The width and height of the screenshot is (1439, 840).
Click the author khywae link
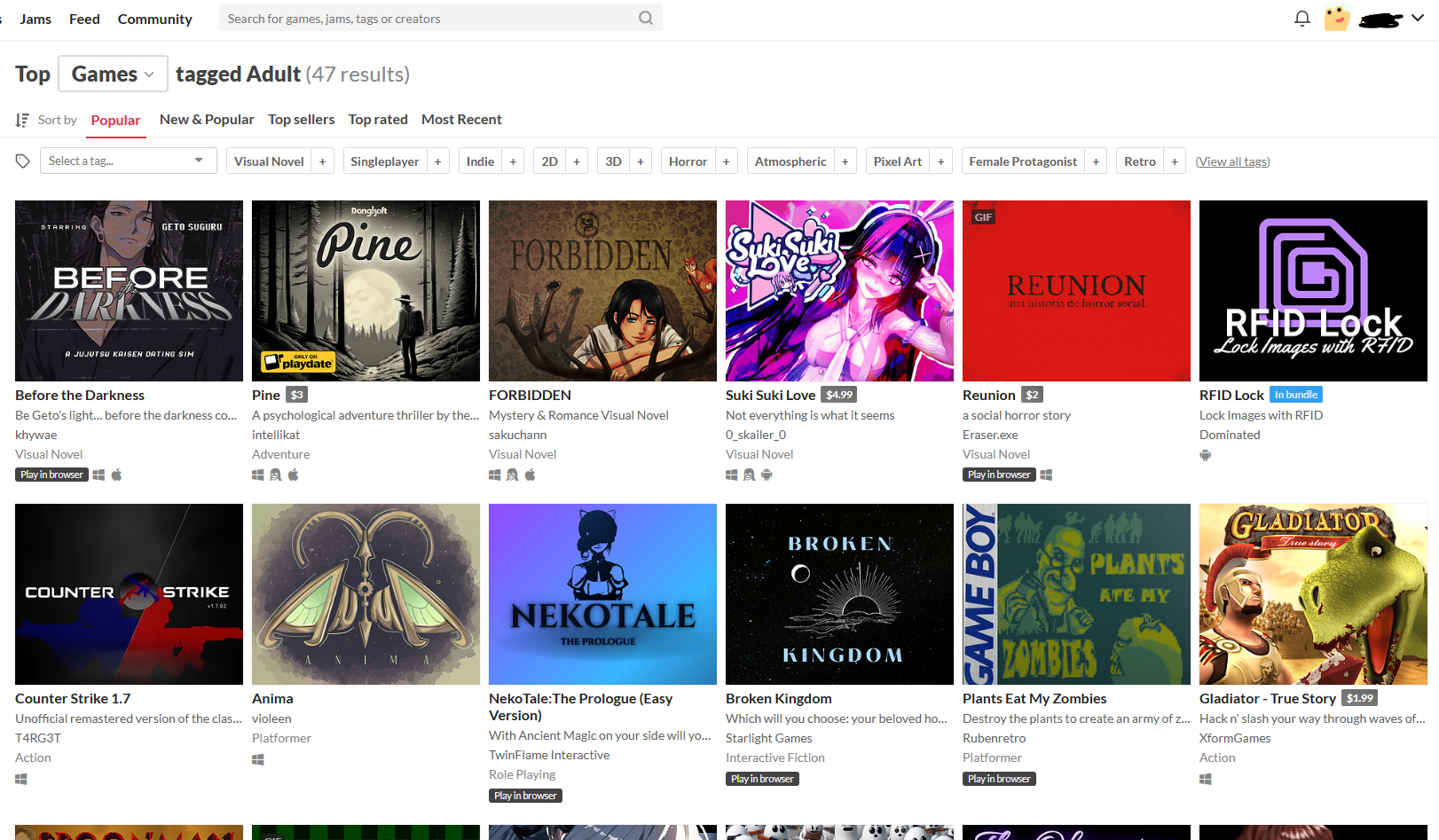(35, 435)
